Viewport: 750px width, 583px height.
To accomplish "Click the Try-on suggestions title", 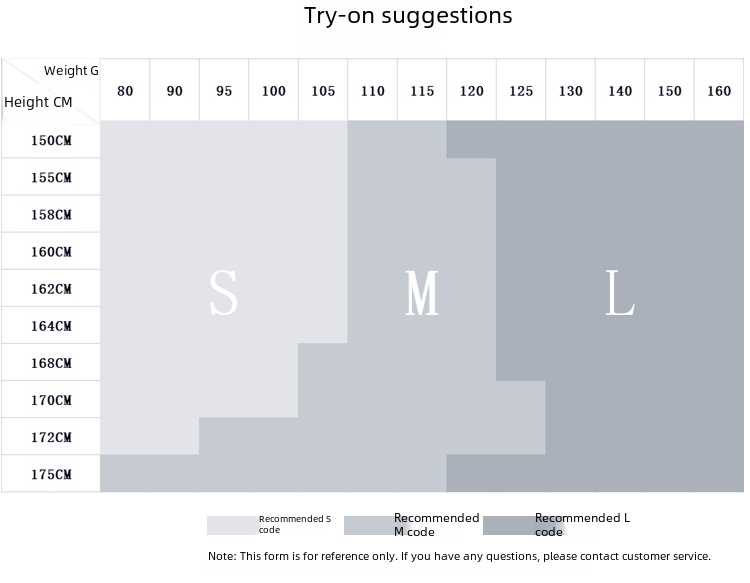I will (408, 16).
